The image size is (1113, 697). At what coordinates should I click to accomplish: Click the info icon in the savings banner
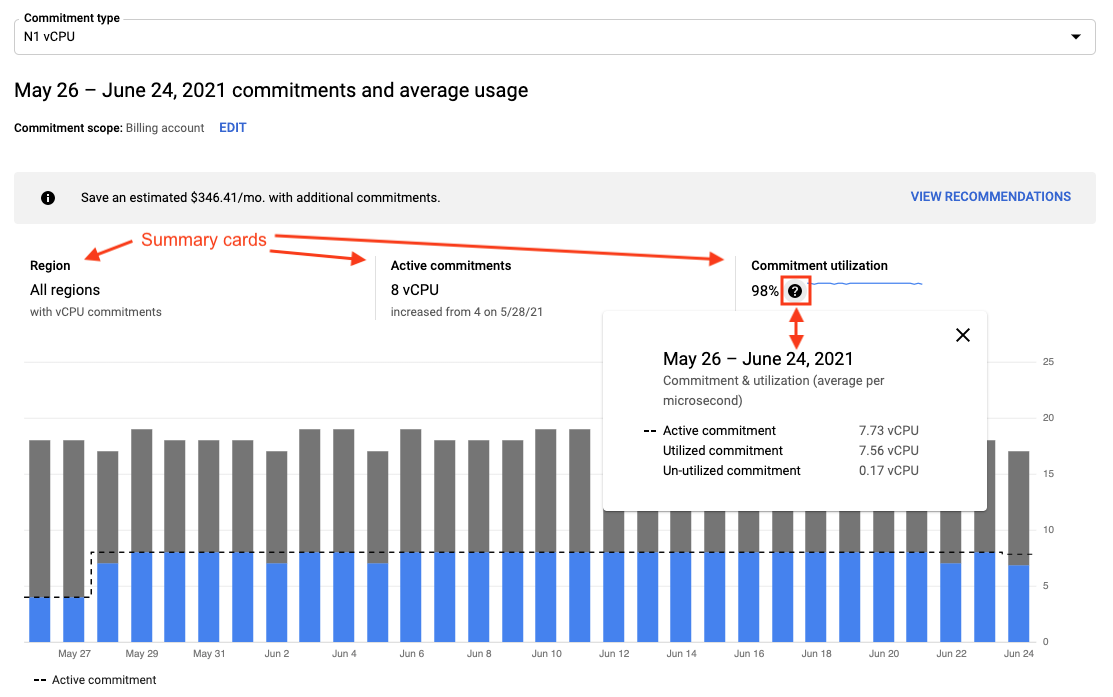(x=47, y=197)
